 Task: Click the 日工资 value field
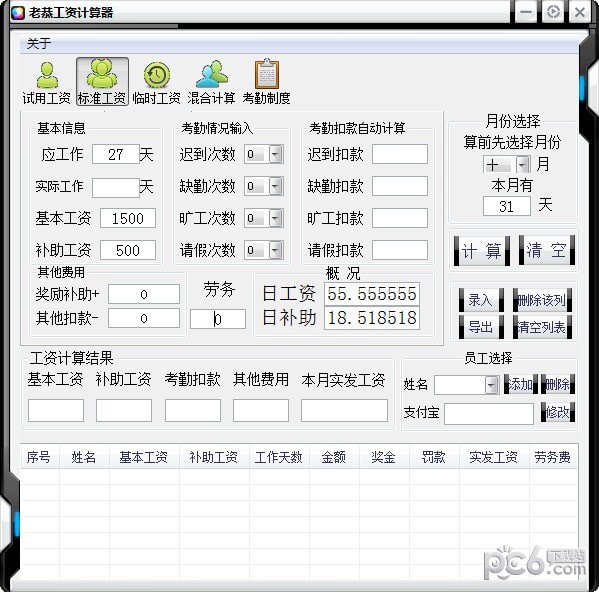click(x=372, y=294)
